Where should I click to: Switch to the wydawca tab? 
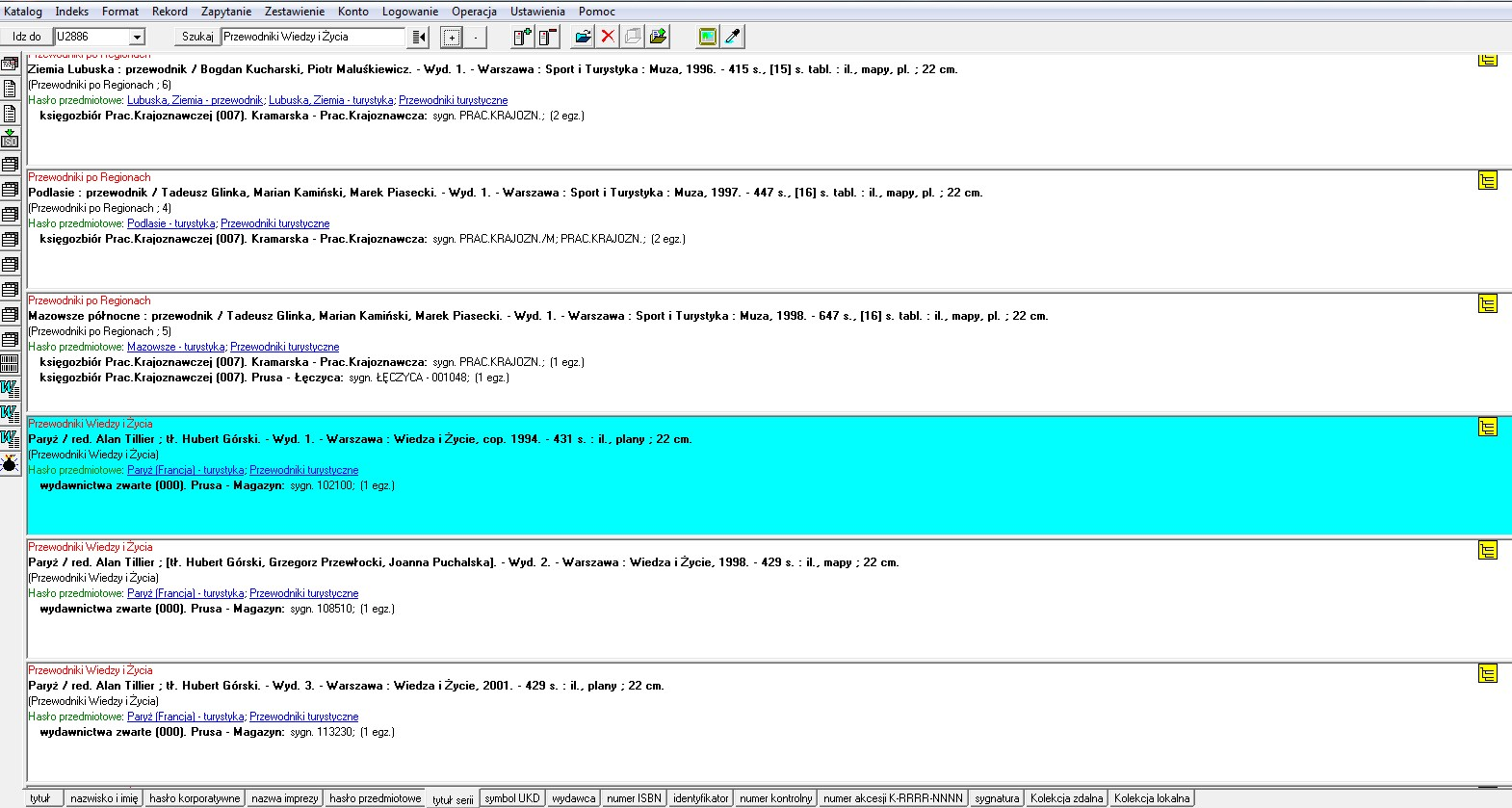[574, 798]
